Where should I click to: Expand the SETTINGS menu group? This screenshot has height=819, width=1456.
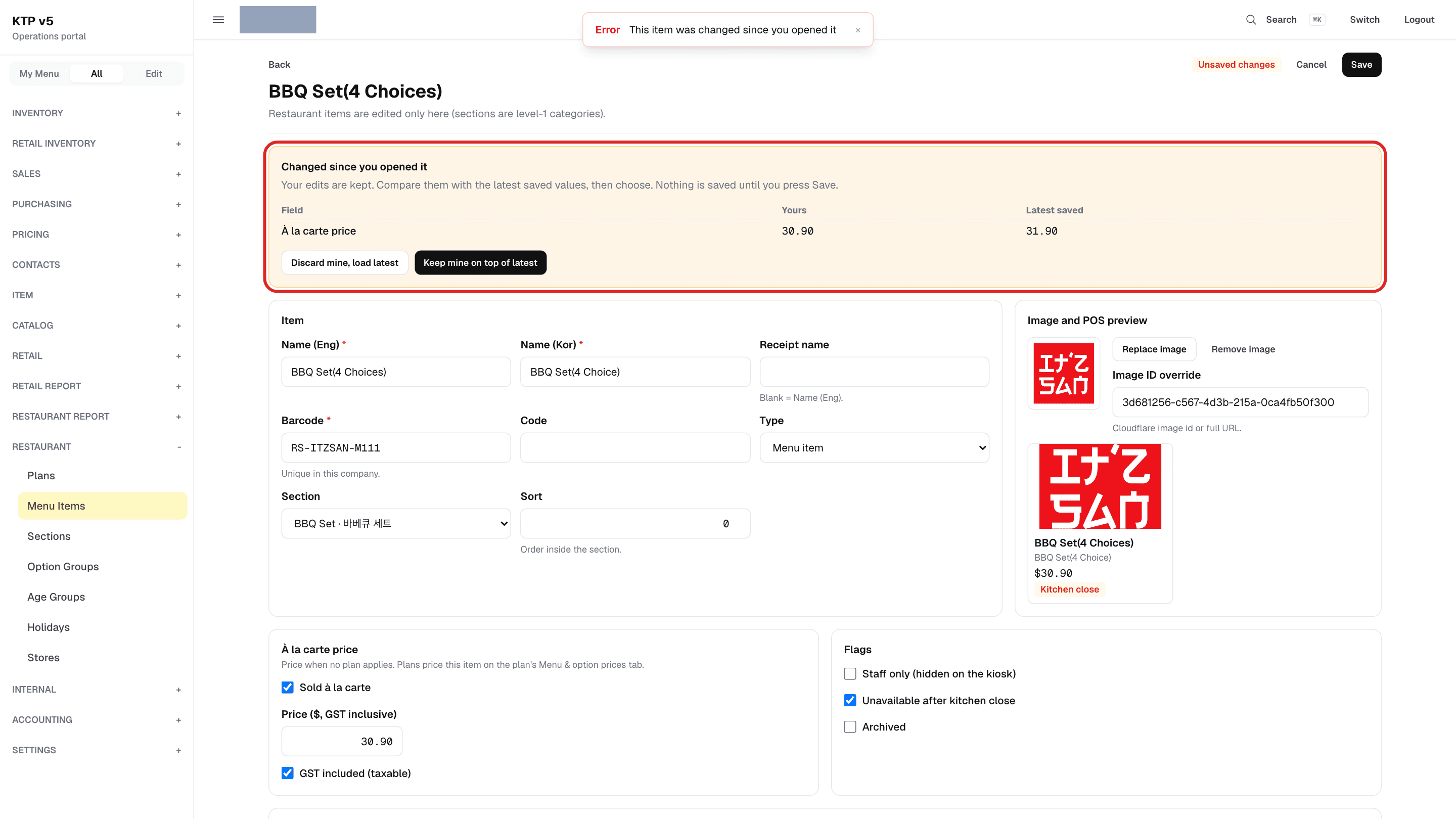[97, 751]
